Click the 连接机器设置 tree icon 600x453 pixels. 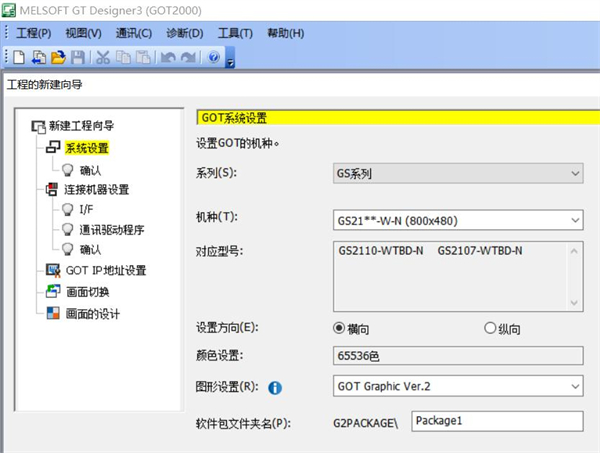click(x=52, y=189)
